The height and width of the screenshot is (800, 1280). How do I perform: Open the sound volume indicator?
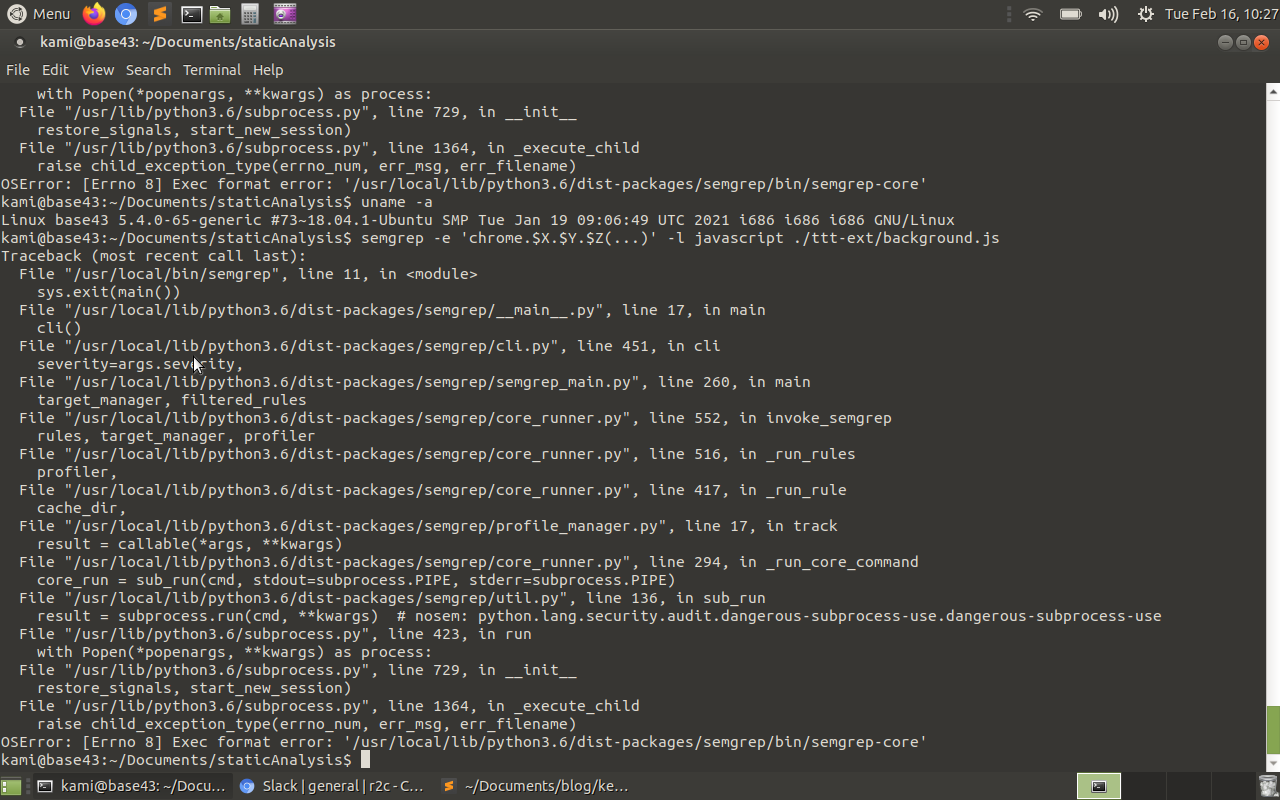click(x=1108, y=14)
